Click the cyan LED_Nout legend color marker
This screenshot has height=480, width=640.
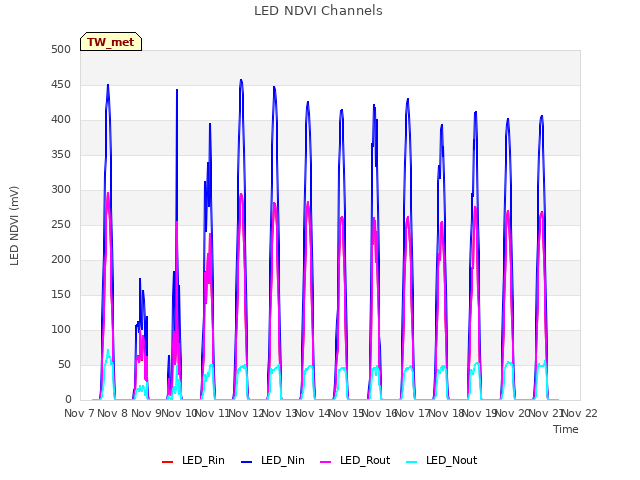[412, 462]
